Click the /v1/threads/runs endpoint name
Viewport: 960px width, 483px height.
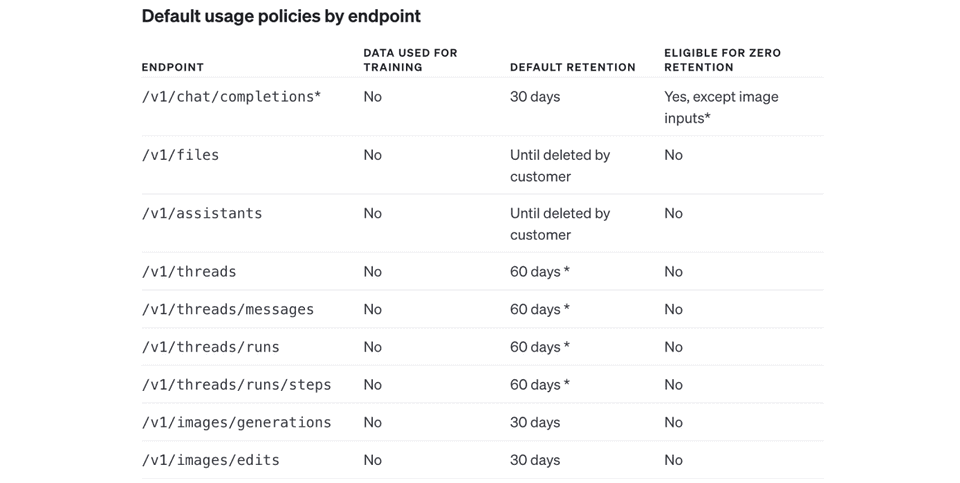[210, 347]
